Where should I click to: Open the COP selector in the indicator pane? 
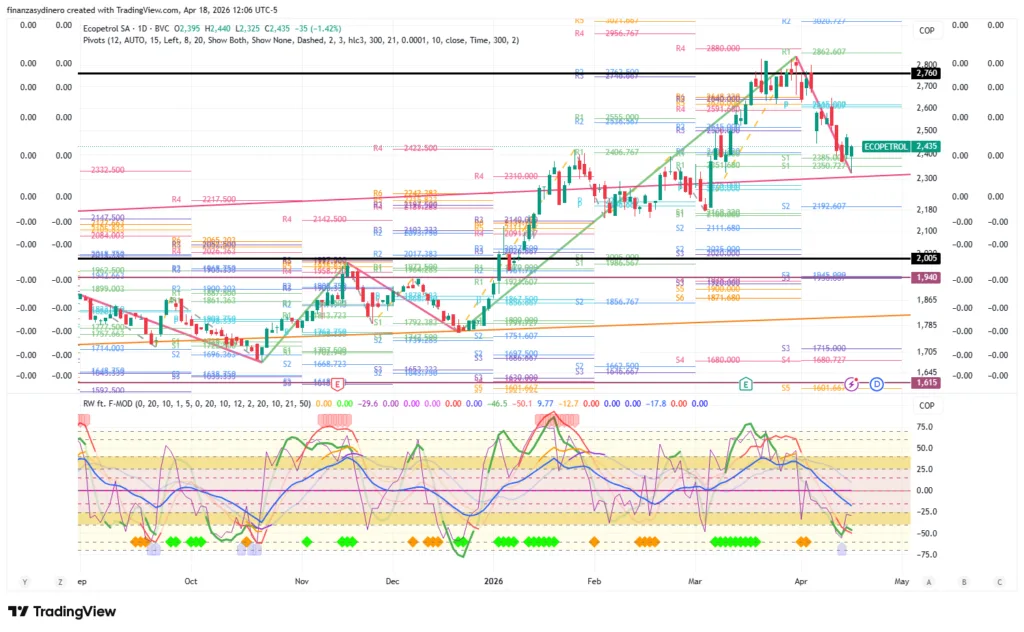tap(926, 406)
